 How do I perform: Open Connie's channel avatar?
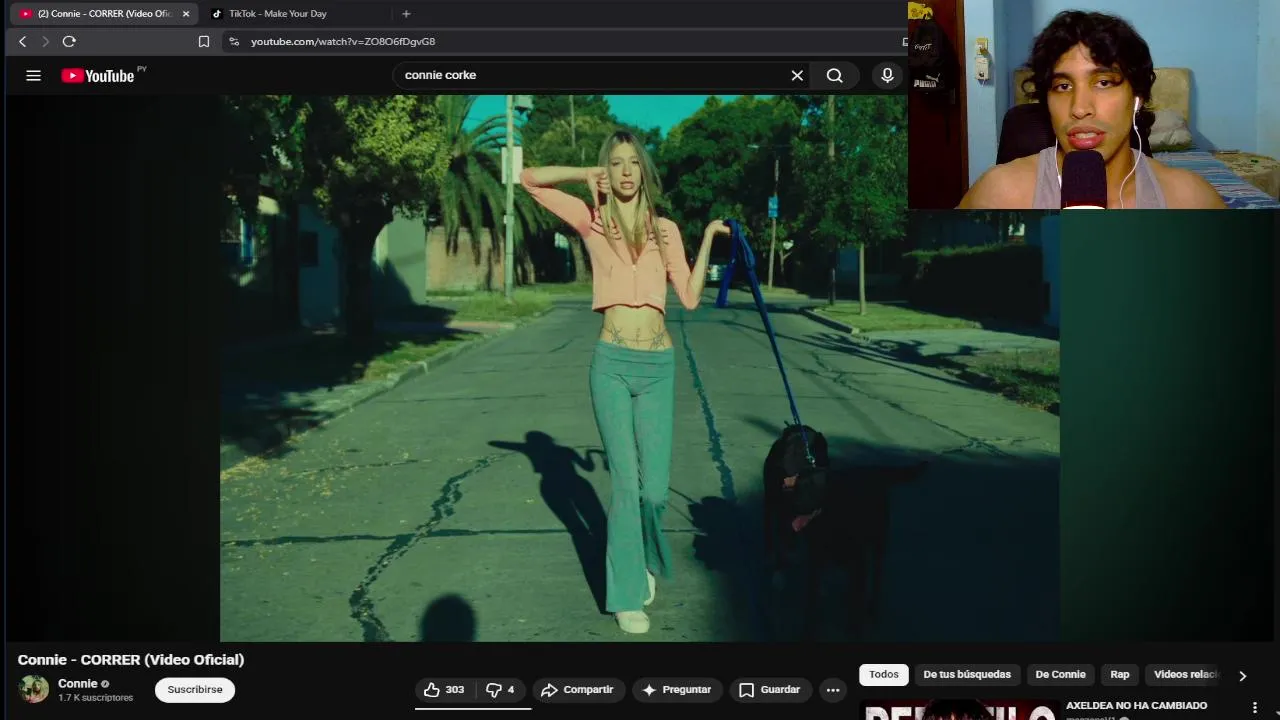point(34,689)
